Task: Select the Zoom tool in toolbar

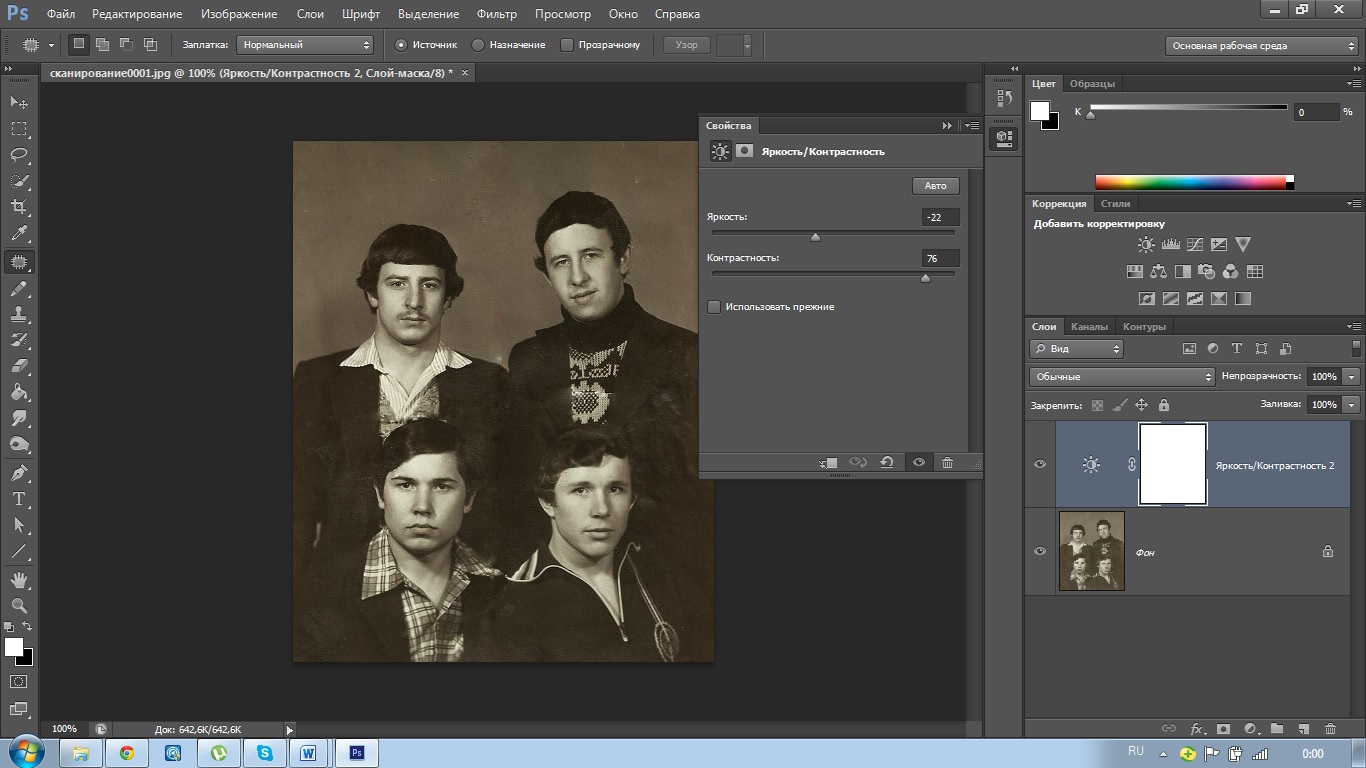Action: [19, 605]
